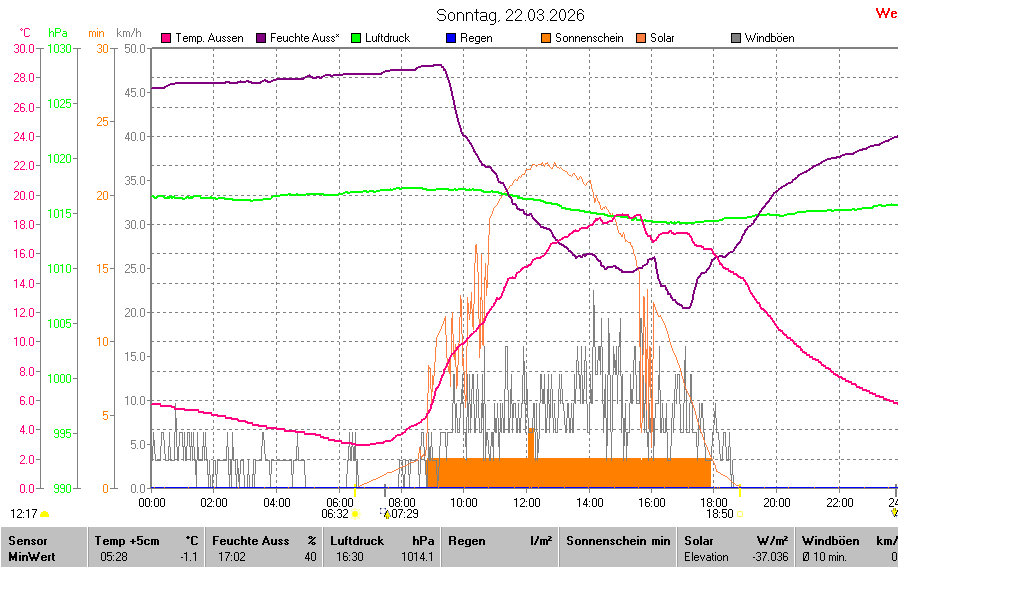Click the yellow icon beside 12:17
Viewport: 1024px width, 608px height.
(x=45, y=514)
